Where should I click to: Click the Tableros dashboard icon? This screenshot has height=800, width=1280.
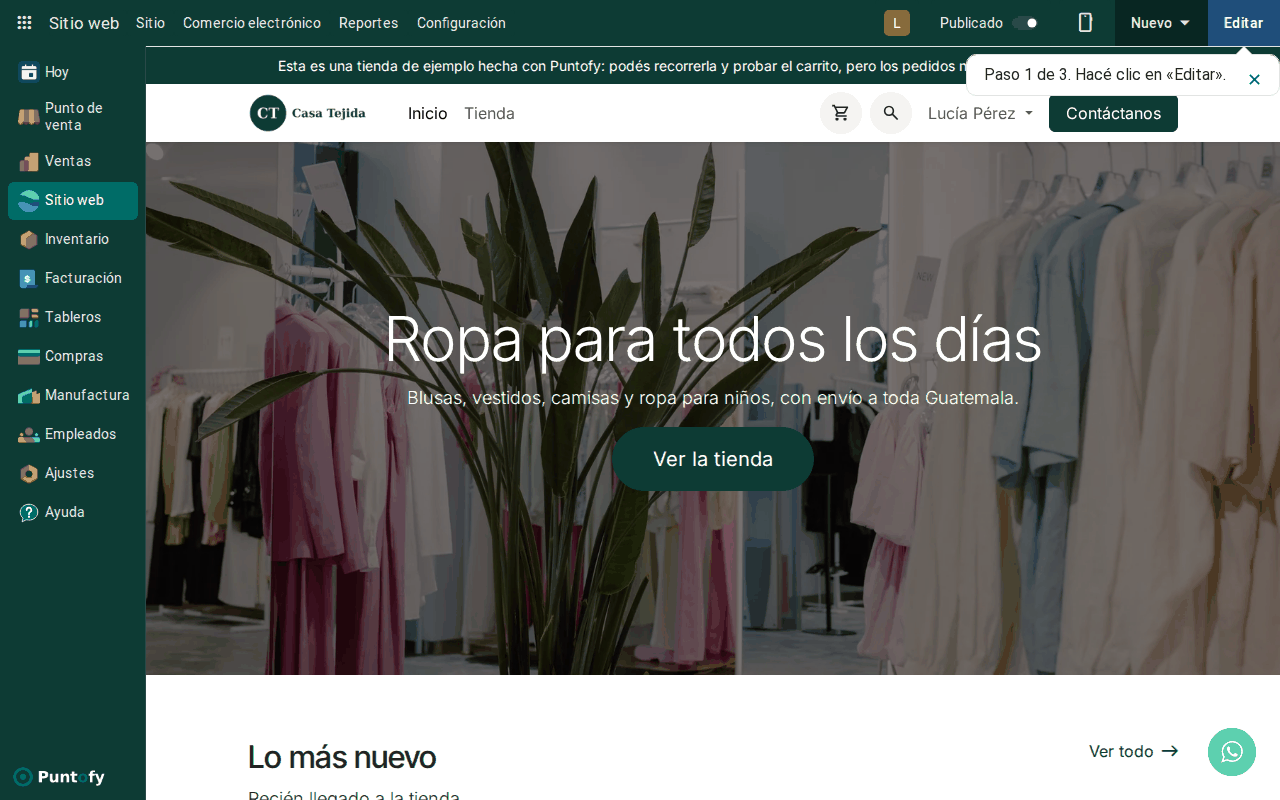(29, 317)
